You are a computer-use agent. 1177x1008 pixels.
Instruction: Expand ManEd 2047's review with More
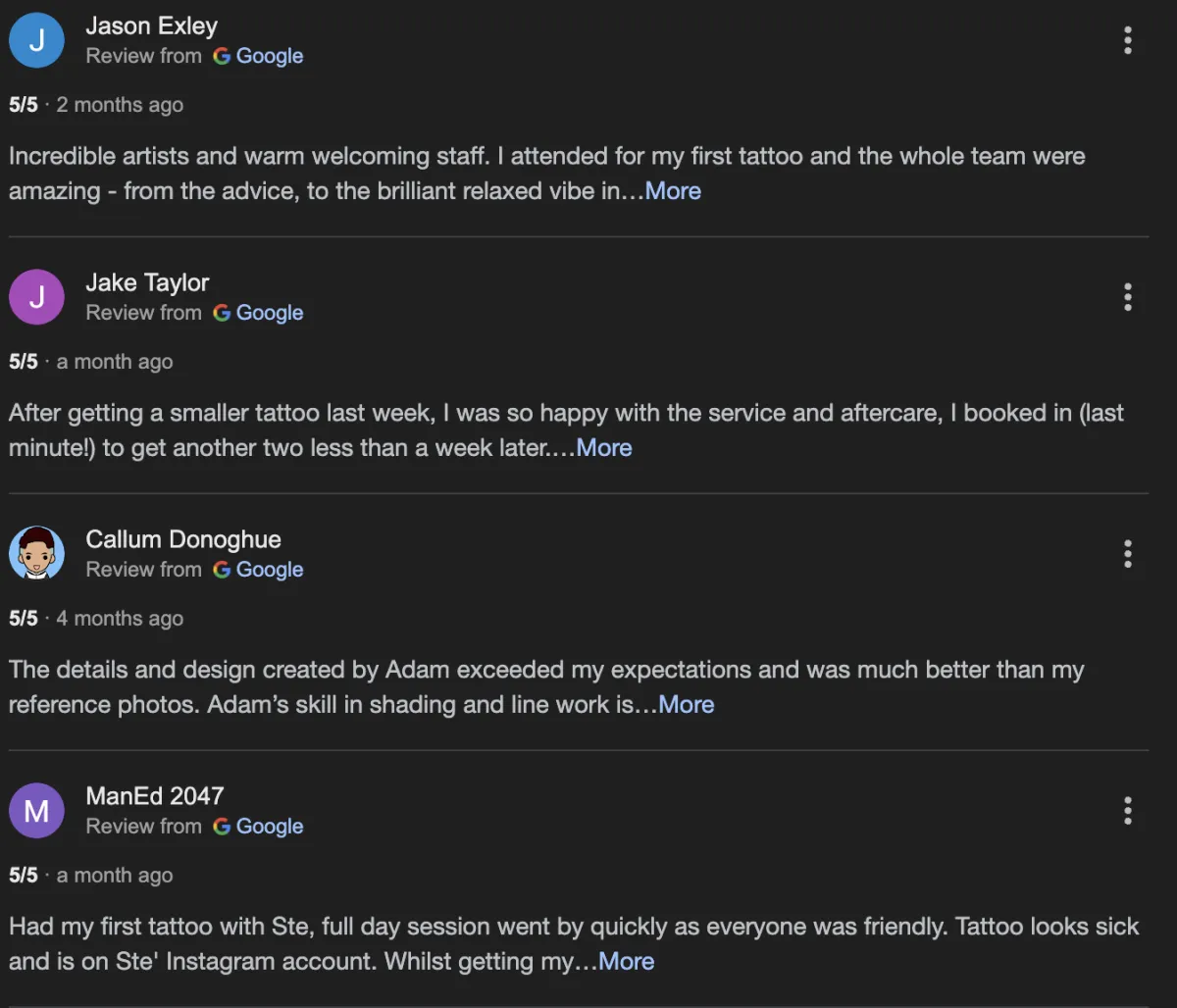627,962
